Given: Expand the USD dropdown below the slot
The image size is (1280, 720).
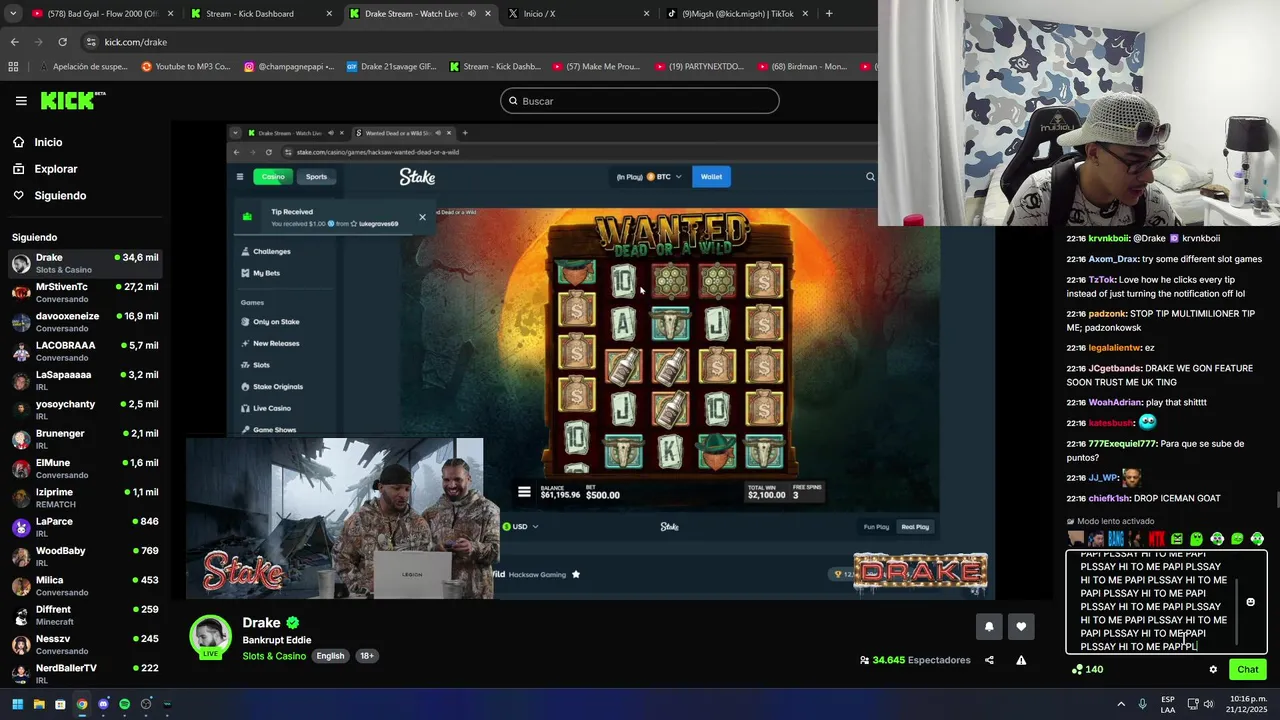Looking at the screenshot, I should (520, 527).
